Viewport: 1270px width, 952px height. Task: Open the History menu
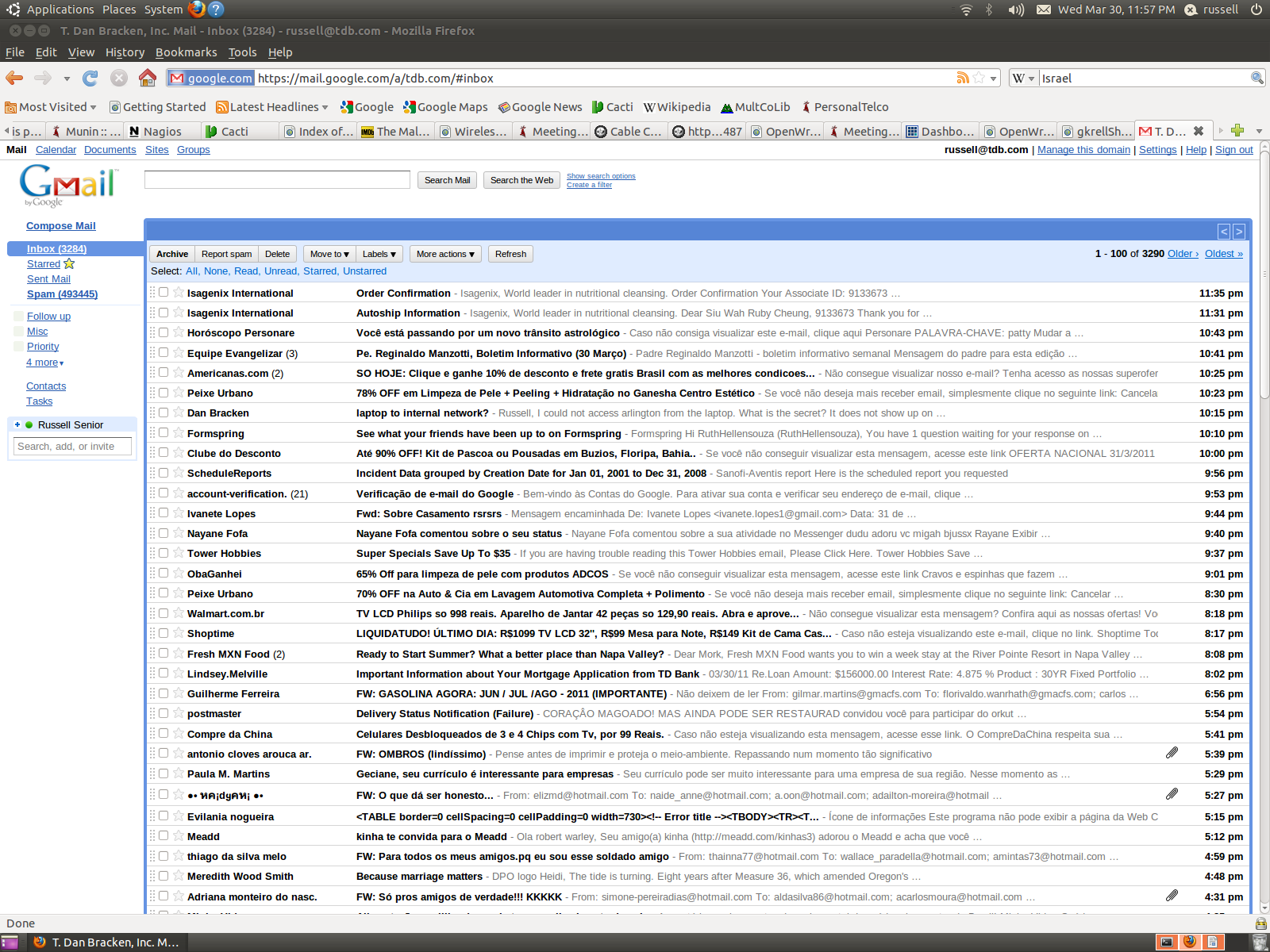pyautogui.click(x=125, y=52)
